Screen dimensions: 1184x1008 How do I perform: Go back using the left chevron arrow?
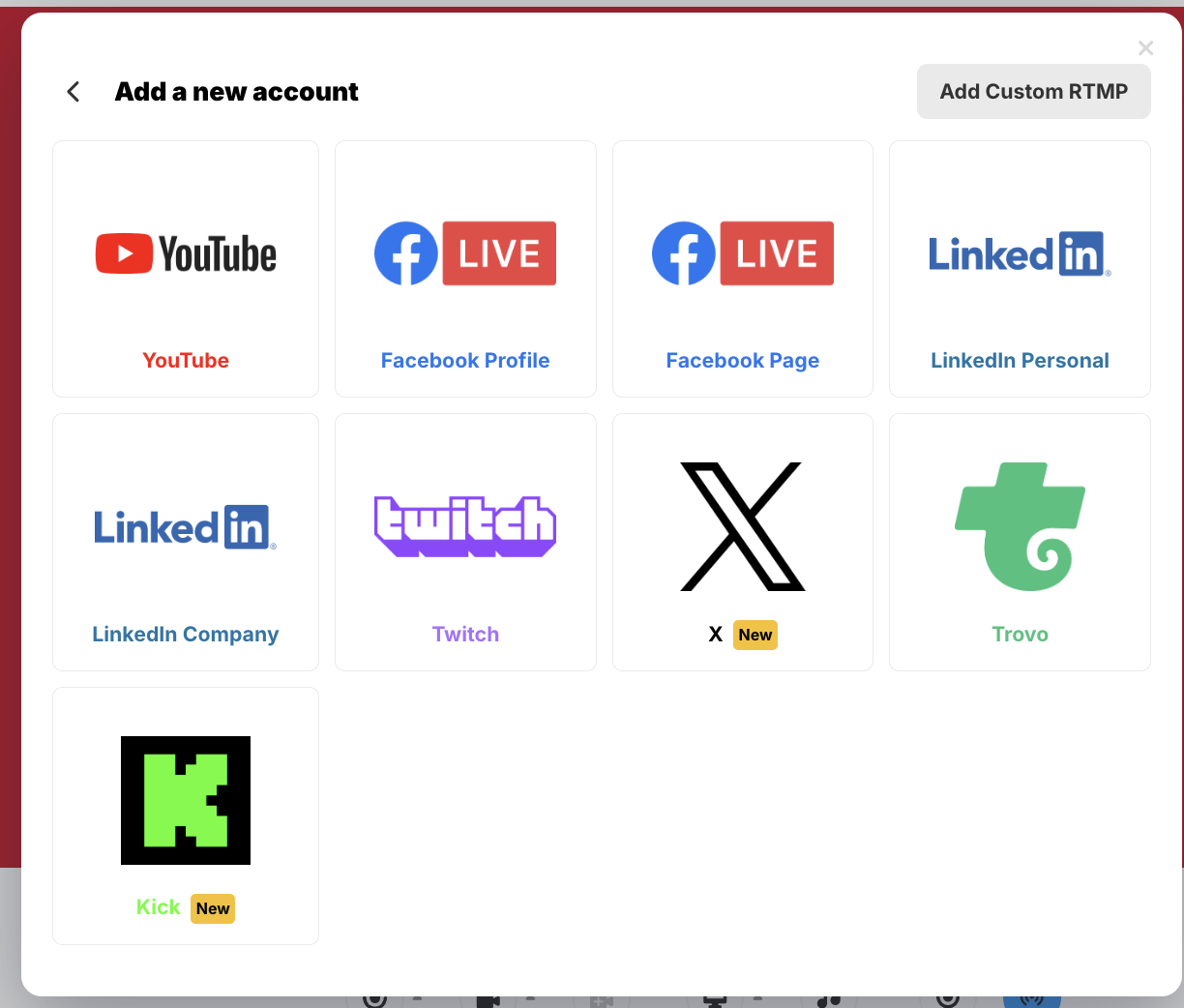point(73,91)
